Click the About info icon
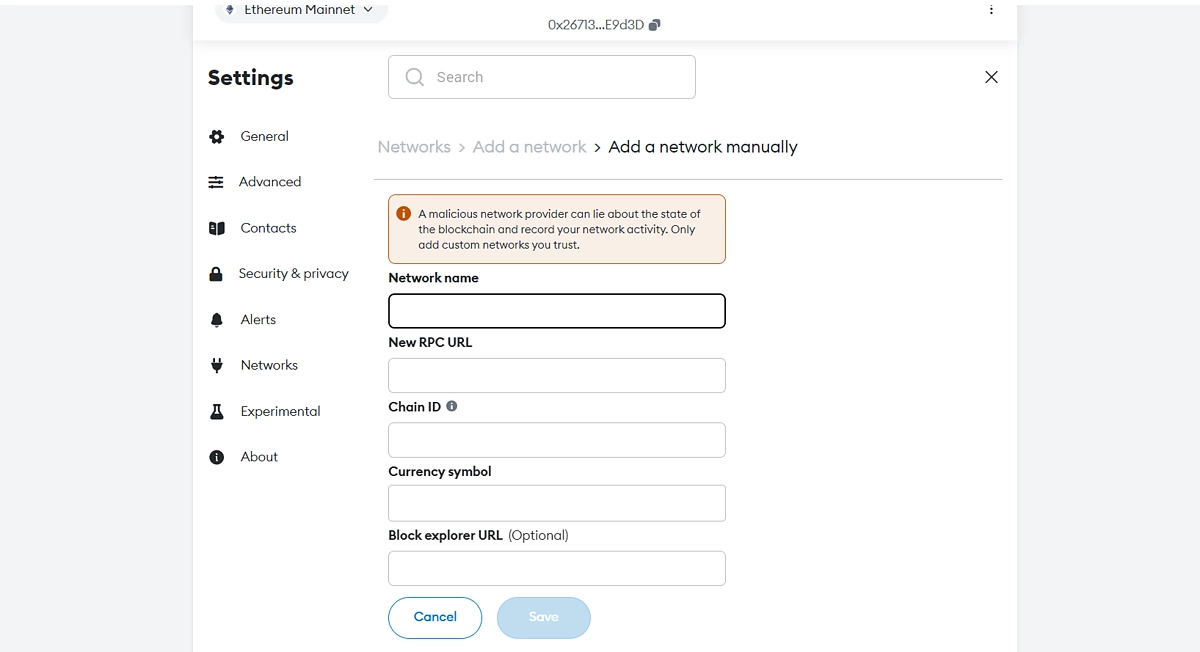The height and width of the screenshot is (652, 1200). [x=216, y=457]
